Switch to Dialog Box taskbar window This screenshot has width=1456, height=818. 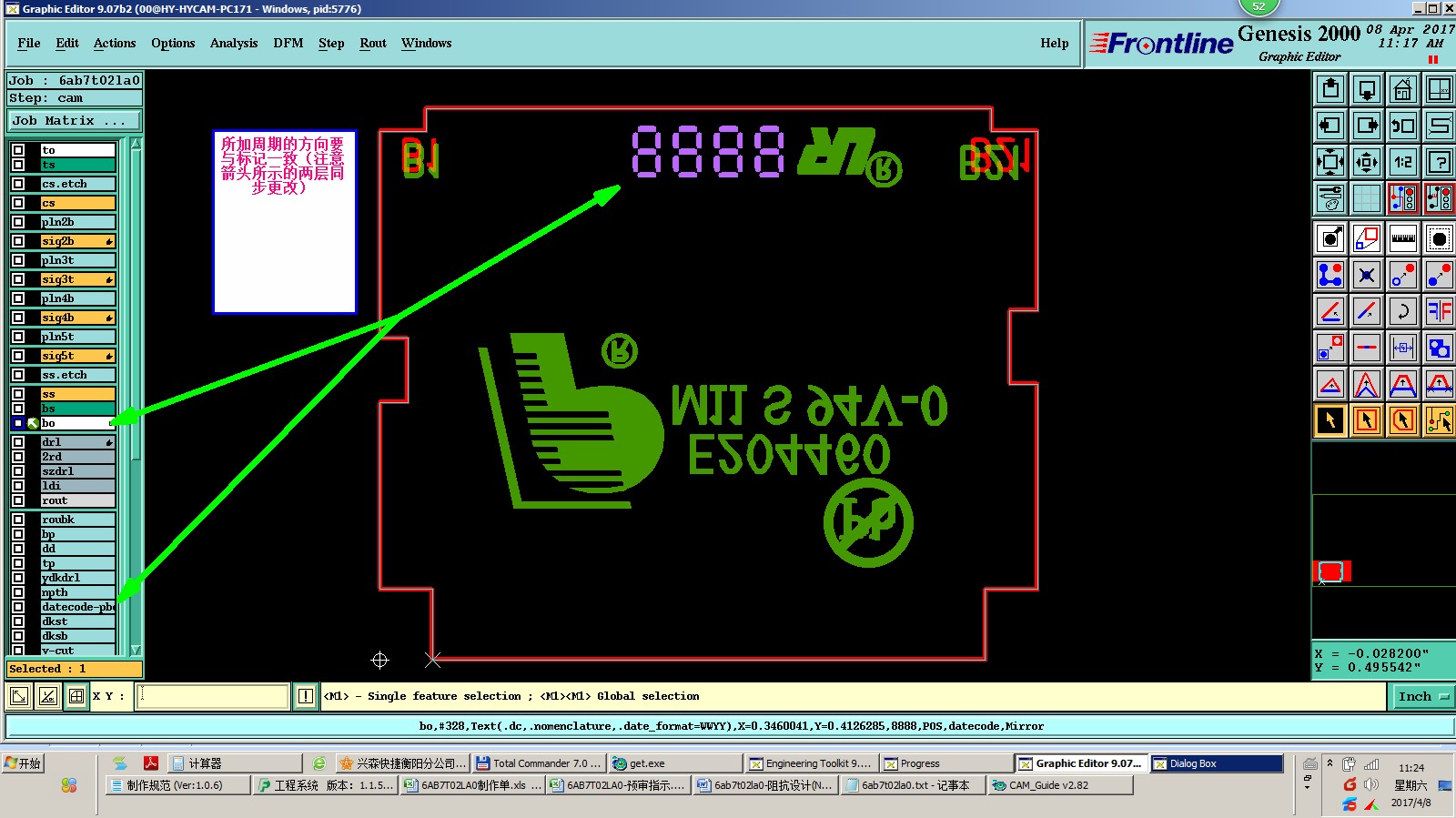pyautogui.click(x=1217, y=763)
